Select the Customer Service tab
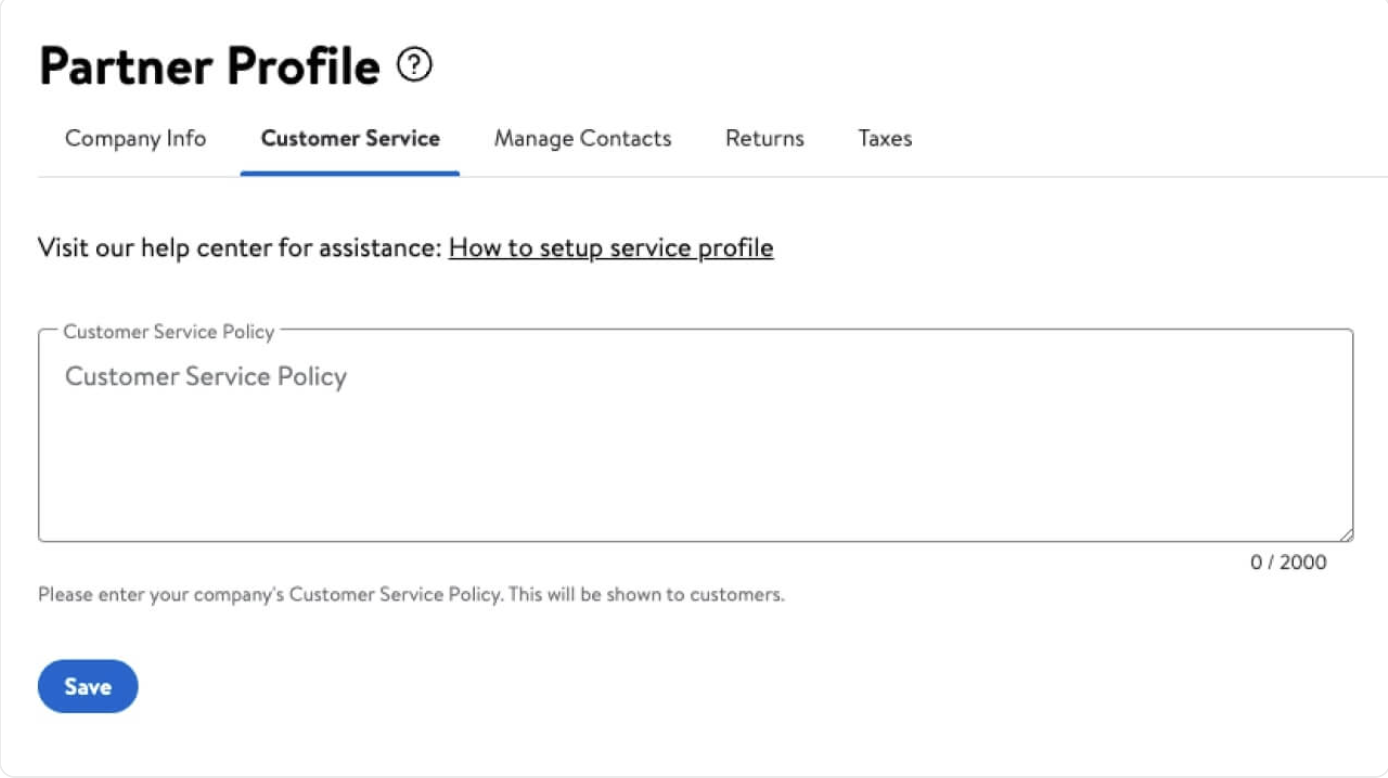The image size is (1388, 778). (x=350, y=139)
